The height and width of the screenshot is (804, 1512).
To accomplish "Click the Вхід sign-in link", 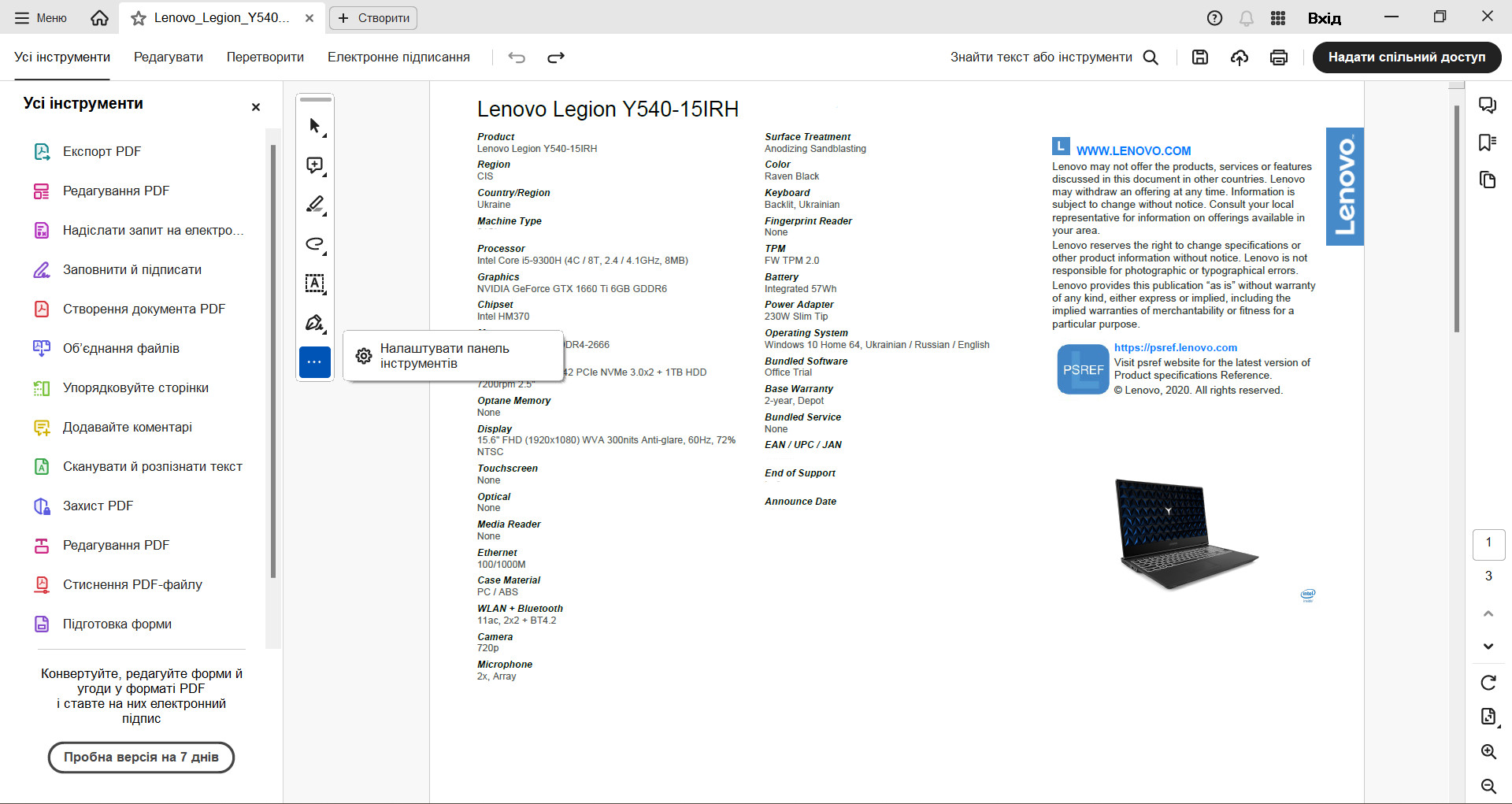I will [1325, 18].
